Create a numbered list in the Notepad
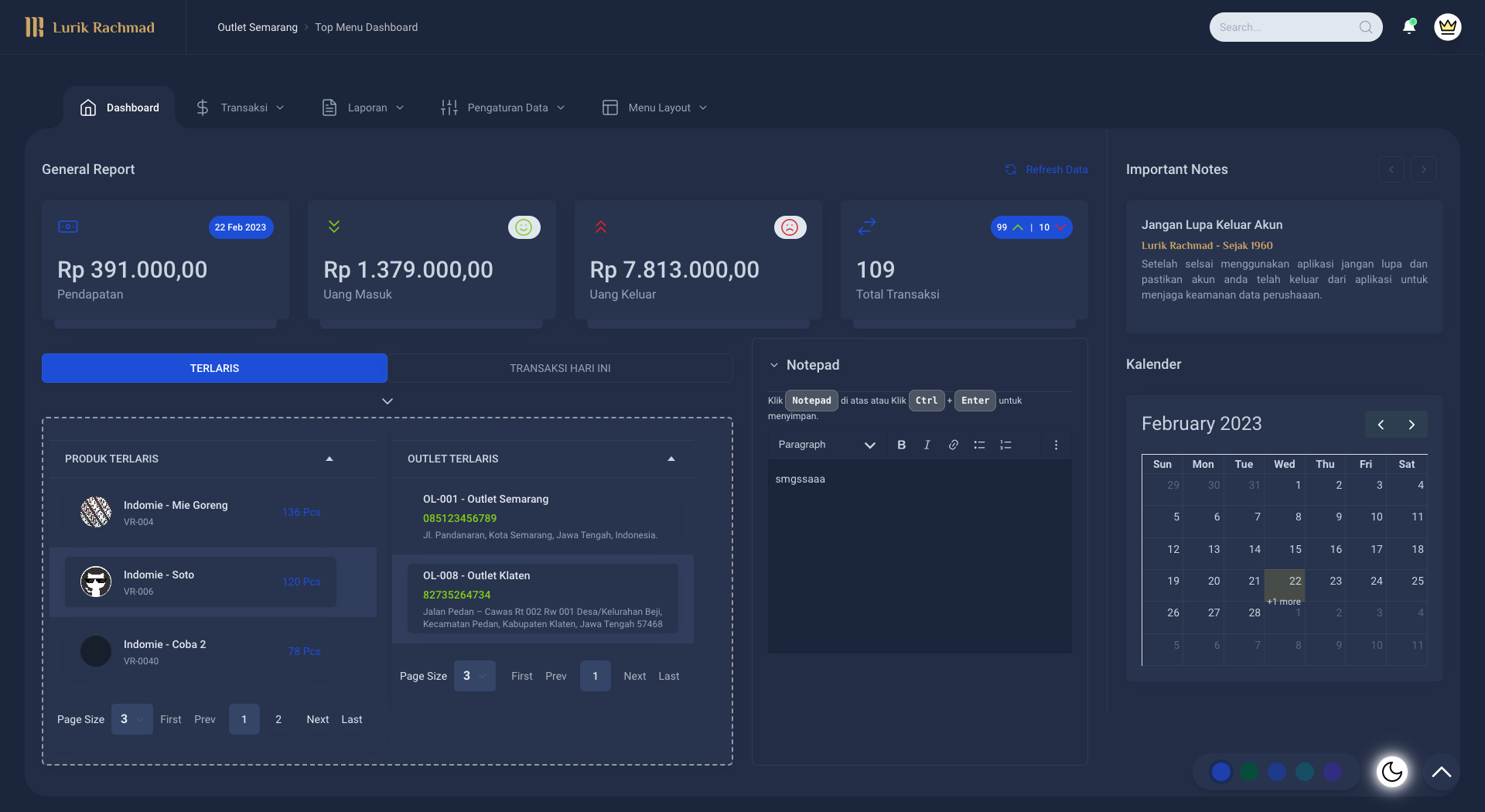The image size is (1485, 812). (1005, 445)
